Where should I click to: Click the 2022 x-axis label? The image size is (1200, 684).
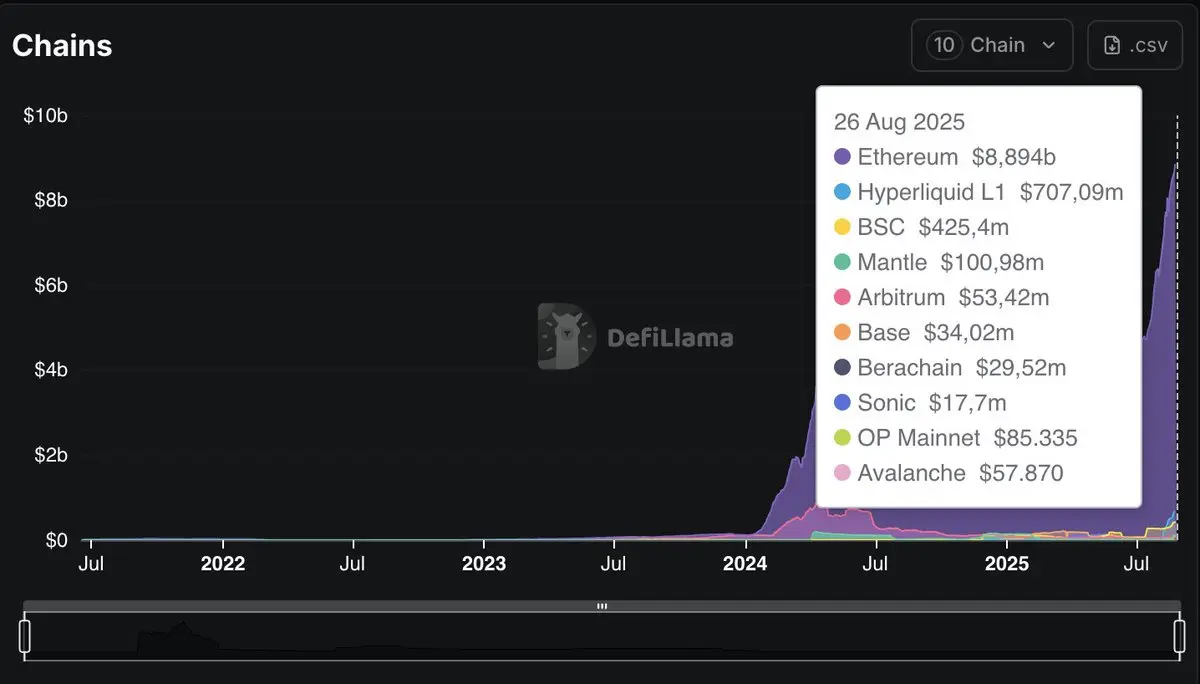223,564
